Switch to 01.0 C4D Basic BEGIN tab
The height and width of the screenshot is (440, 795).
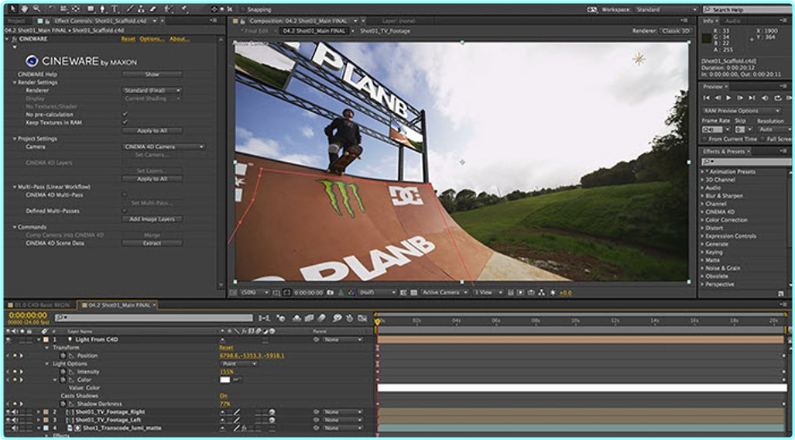(41, 305)
